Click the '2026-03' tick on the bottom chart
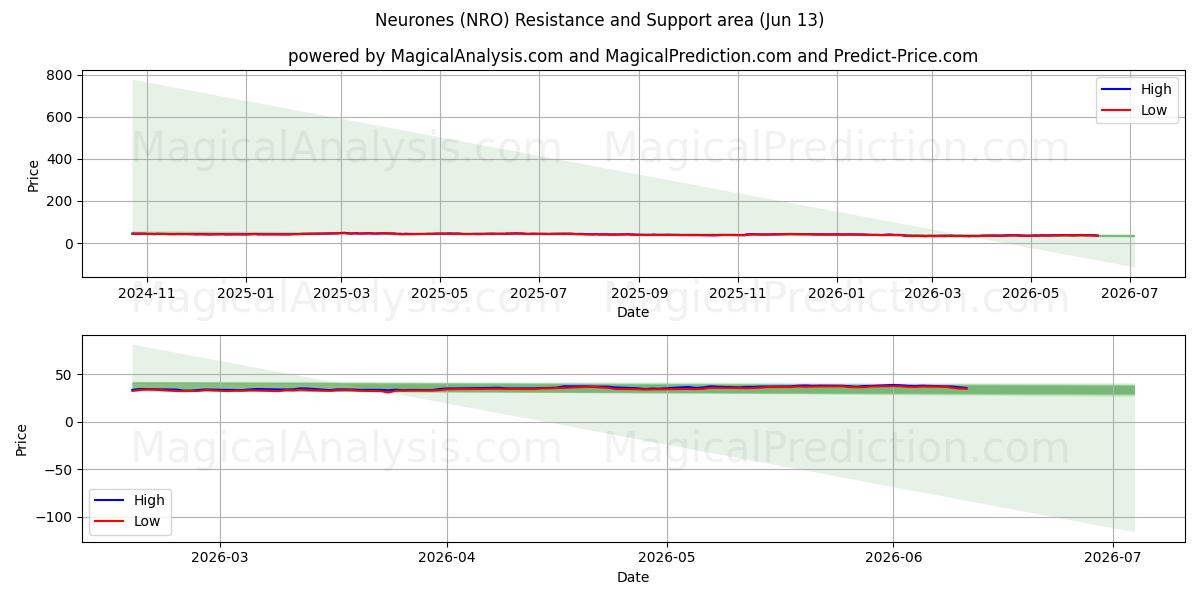Screen dimensions: 1200x600 pos(220,558)
